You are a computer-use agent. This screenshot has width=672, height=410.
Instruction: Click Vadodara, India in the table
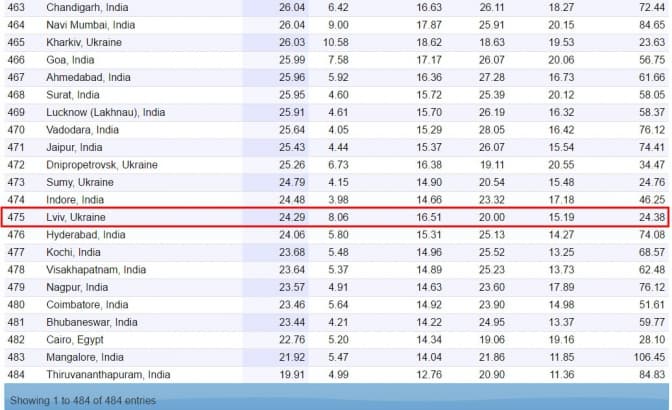82,130
